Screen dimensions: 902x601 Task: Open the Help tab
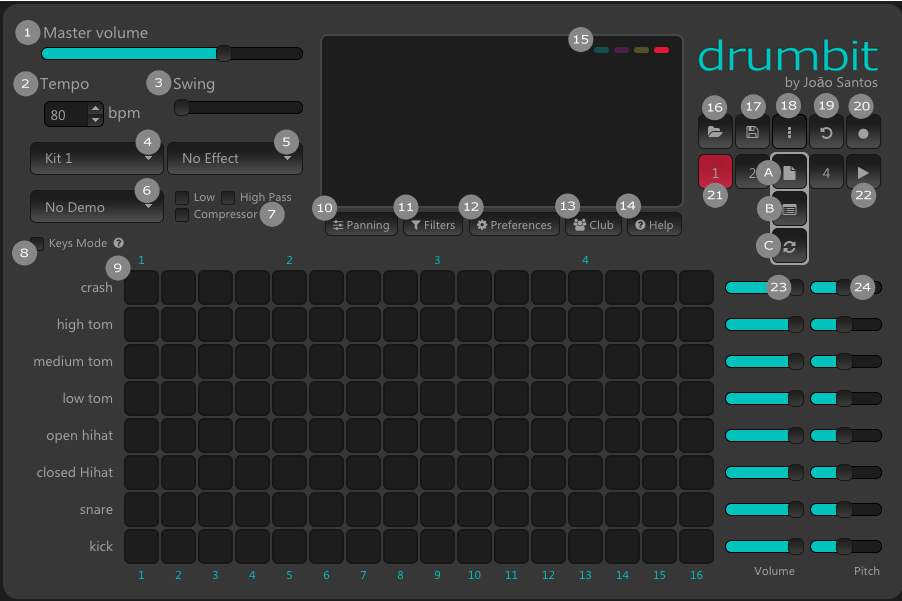pos(655,225)
